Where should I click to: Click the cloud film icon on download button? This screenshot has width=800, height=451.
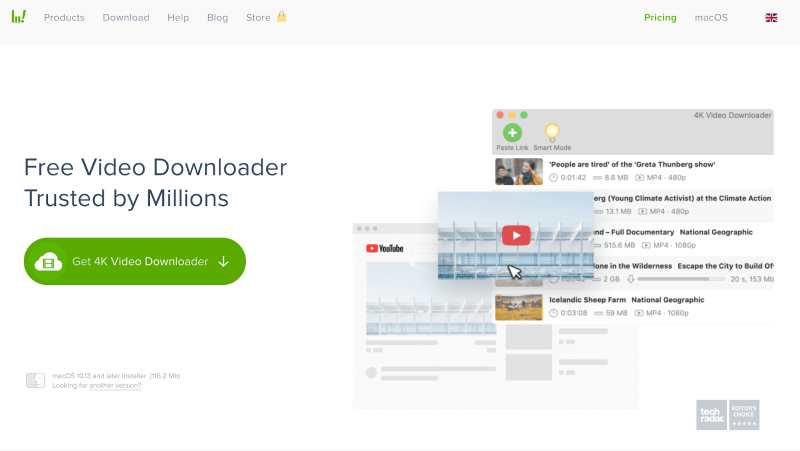48,262
